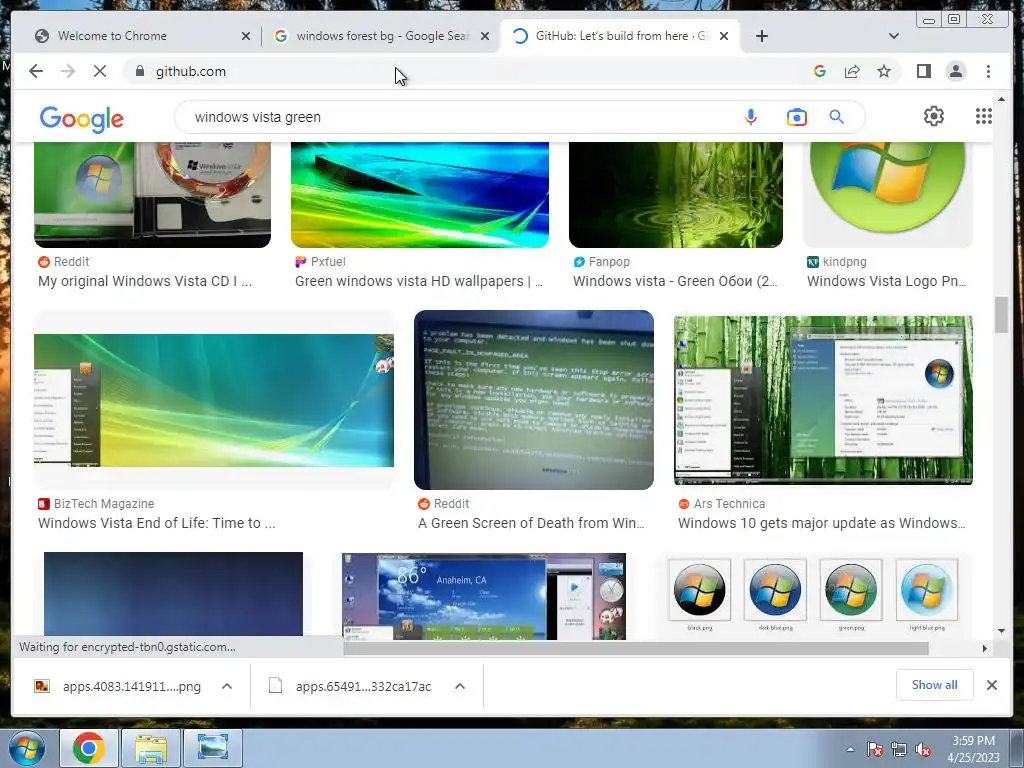This screenshot has height=768, width=1024.
Task: Open 'My original Windows Vista CD' result
Action: pos(145,281)
